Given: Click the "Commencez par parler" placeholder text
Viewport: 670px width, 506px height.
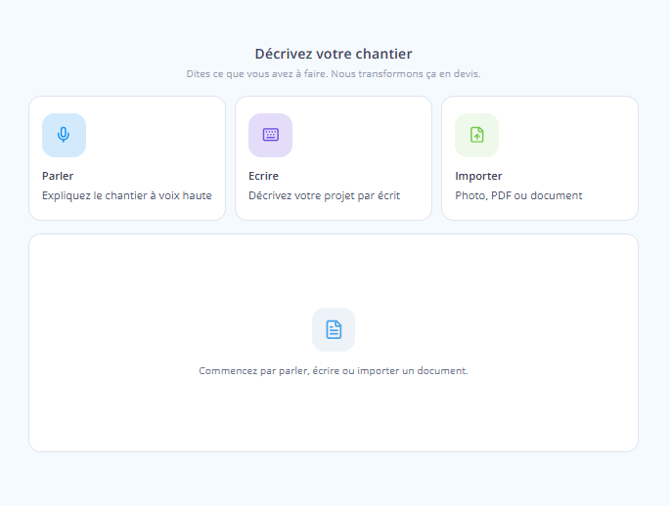Looking at the screenshot, I should point(333,370).
